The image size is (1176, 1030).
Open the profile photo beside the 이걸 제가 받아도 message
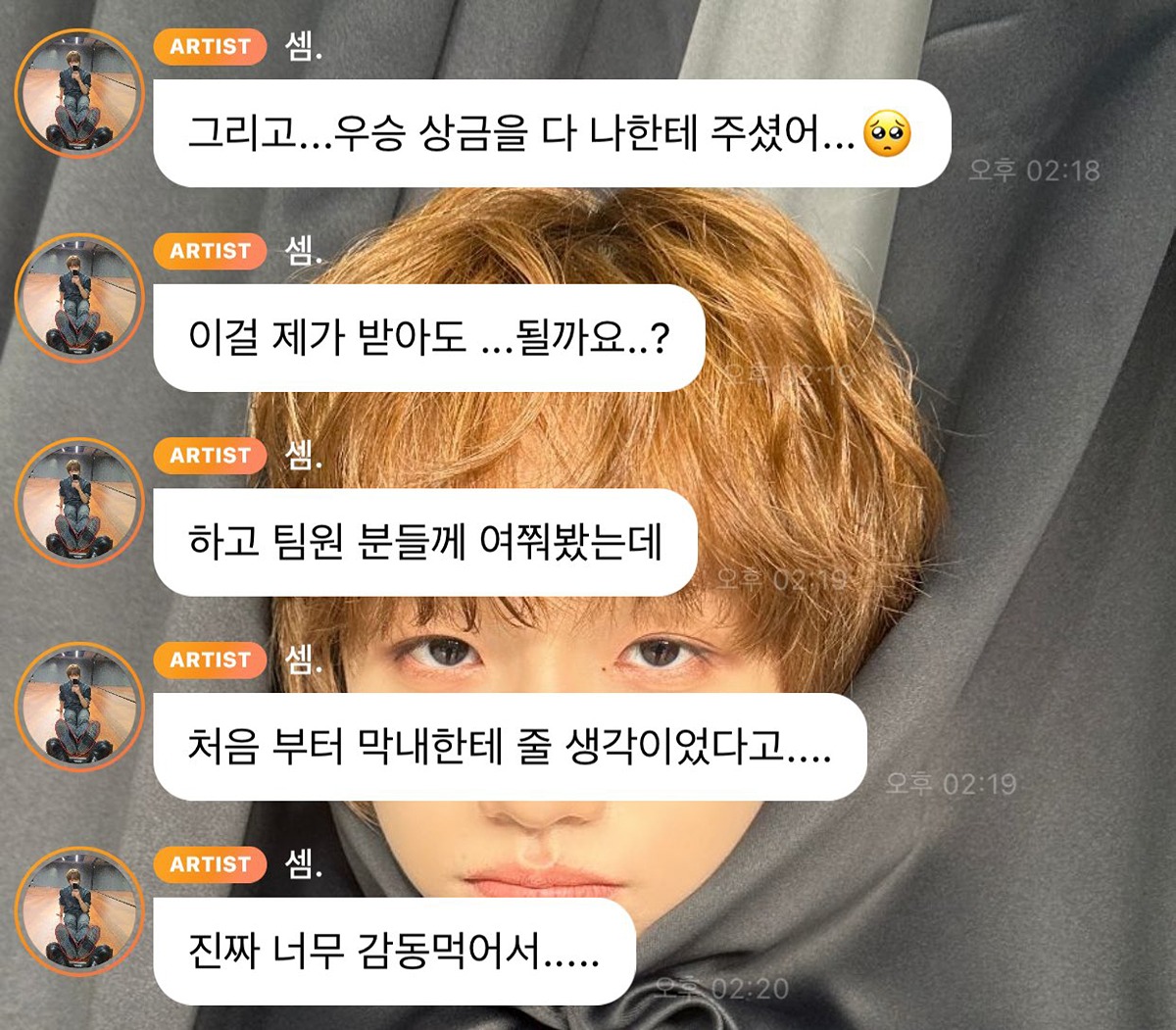click(79, 298)
